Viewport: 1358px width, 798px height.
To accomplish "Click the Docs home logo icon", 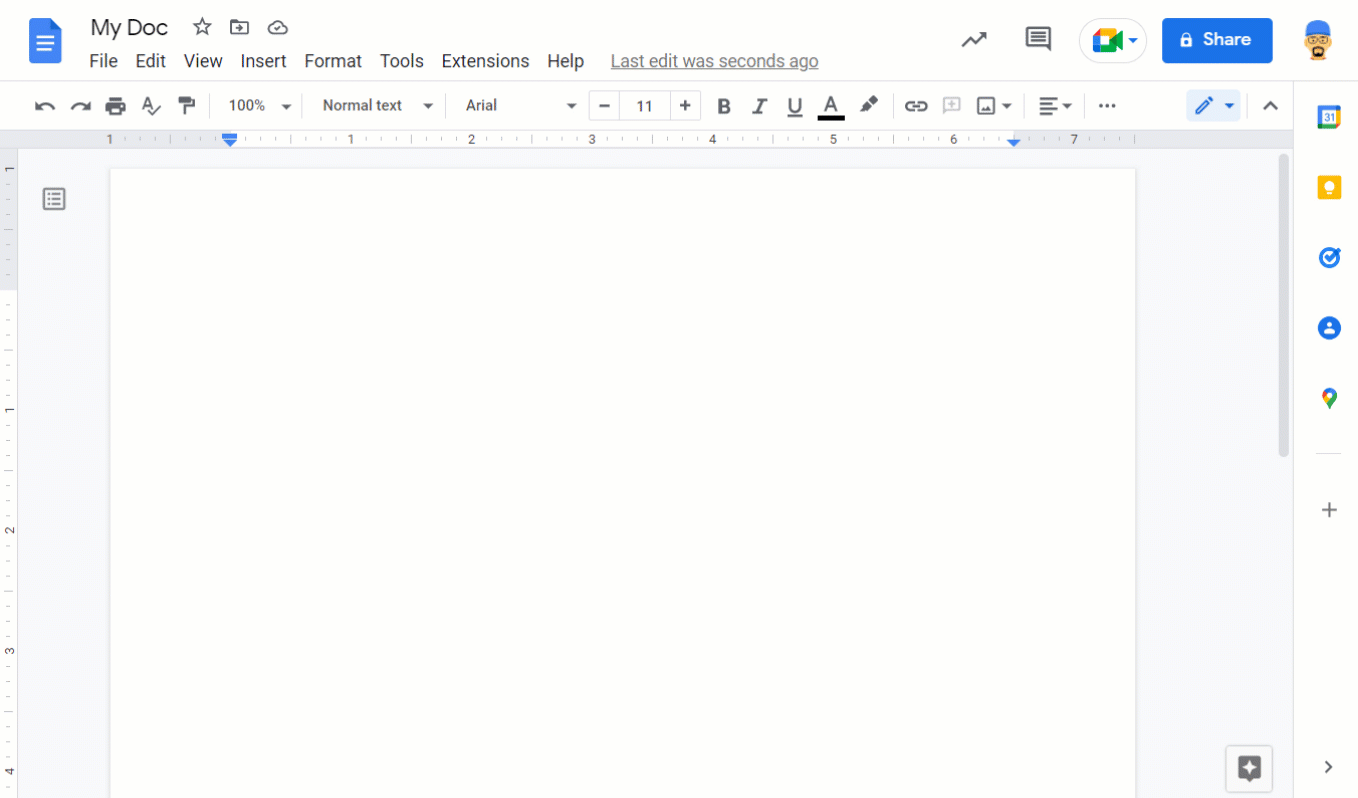I will [x=46, y=41].
